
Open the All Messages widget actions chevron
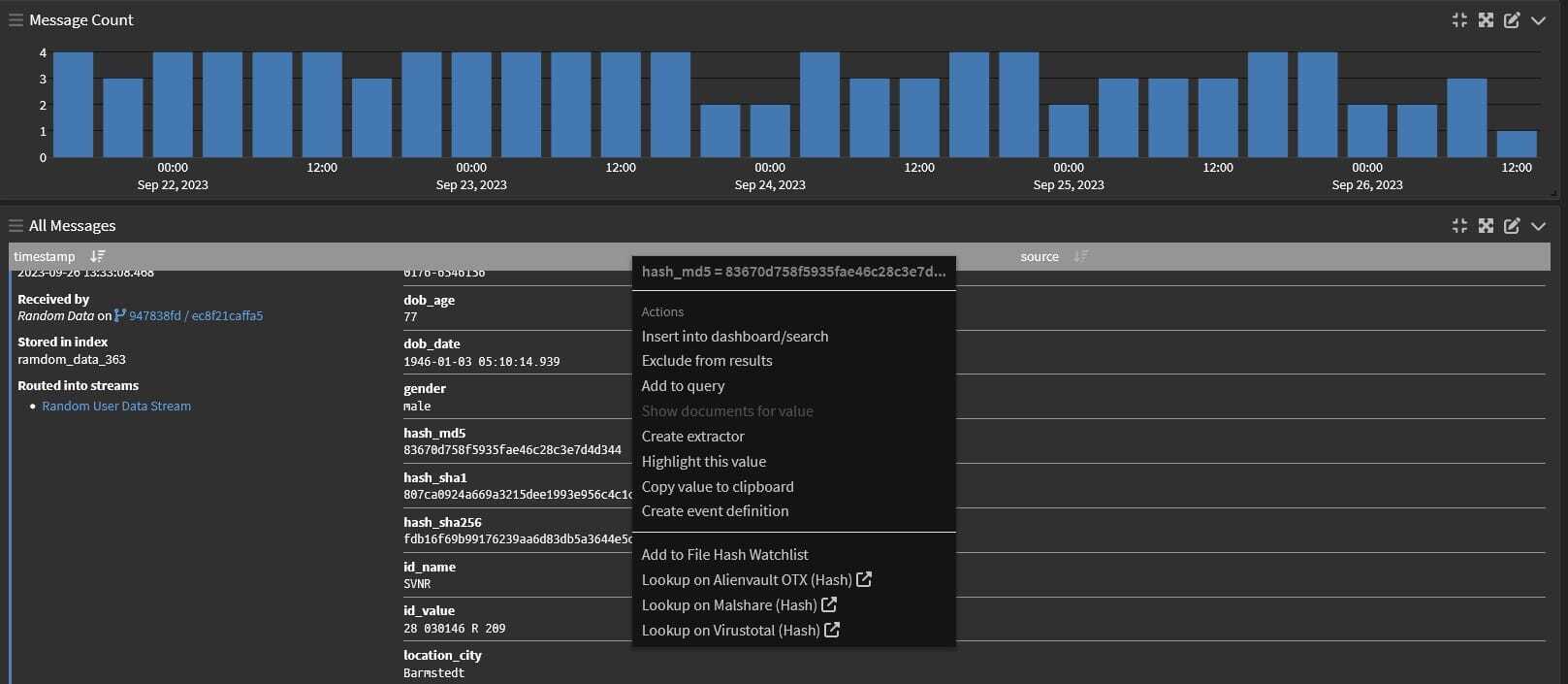point(1538,226)
